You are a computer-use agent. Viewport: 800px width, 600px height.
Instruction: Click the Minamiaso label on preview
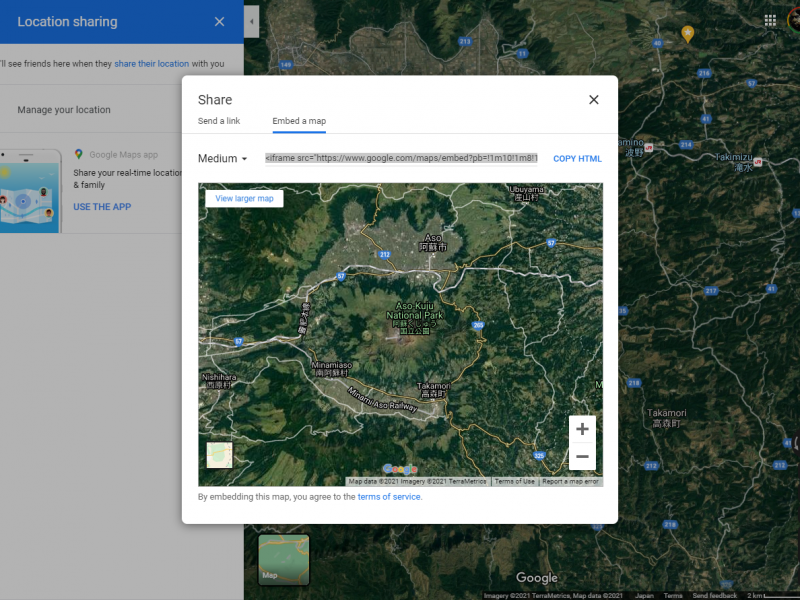[x=332, y=369]
